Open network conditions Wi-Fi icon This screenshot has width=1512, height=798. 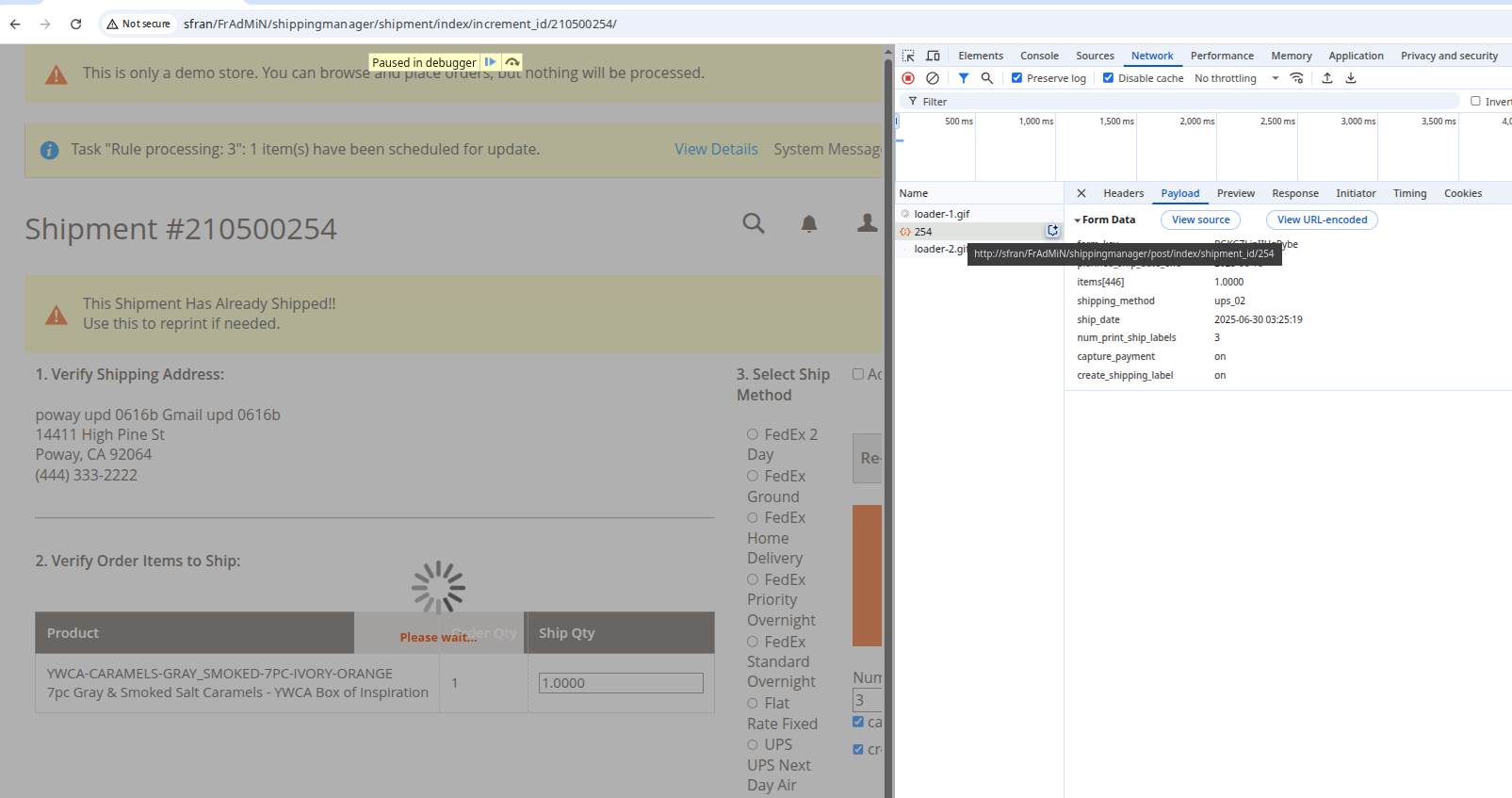(1297, 78)
